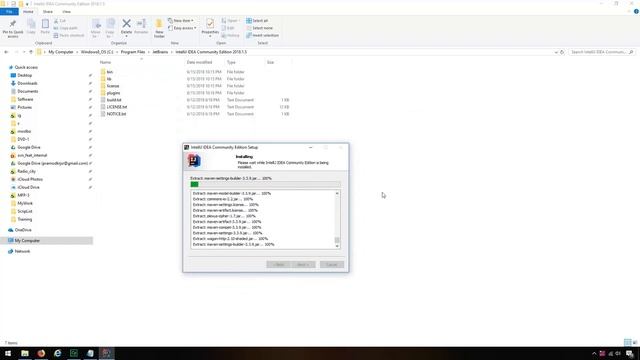
Task: Open Downloads in the navigation pane
Action: point(27,83)
